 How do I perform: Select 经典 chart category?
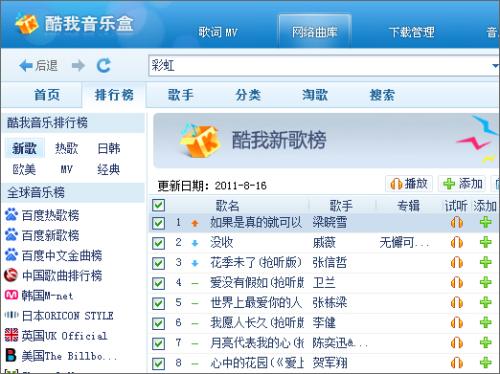(109, 169)
